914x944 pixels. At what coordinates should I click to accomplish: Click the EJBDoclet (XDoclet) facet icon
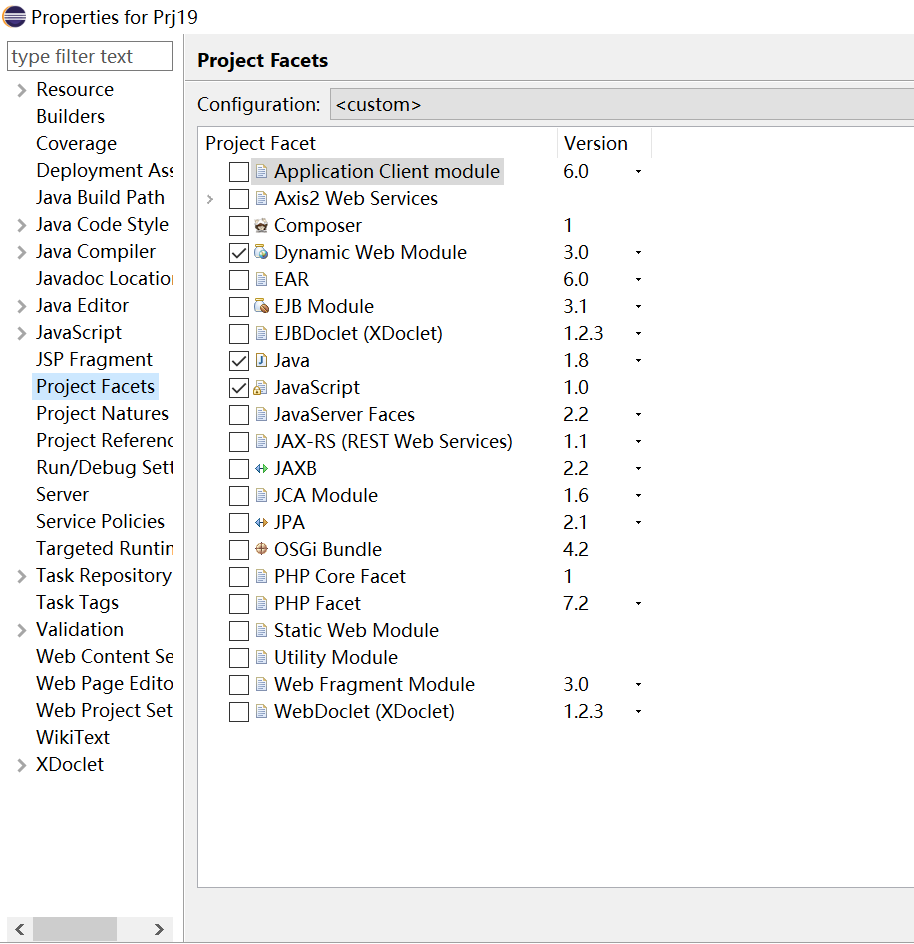pyautogui.click(x=261, y=333)
